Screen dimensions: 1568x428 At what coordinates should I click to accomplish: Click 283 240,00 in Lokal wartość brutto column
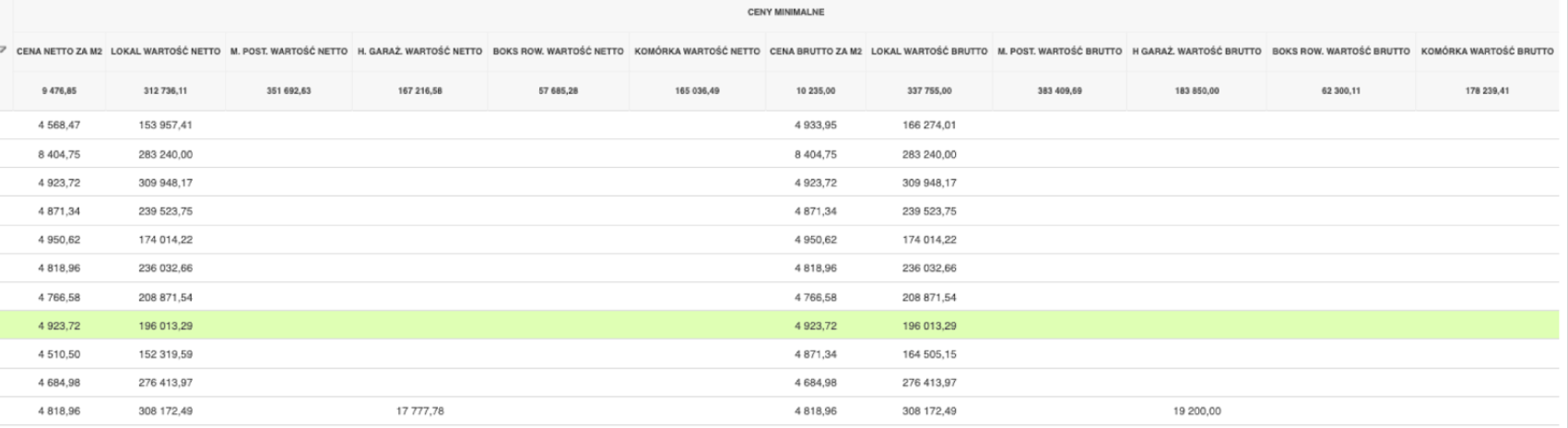coord(929,154)
